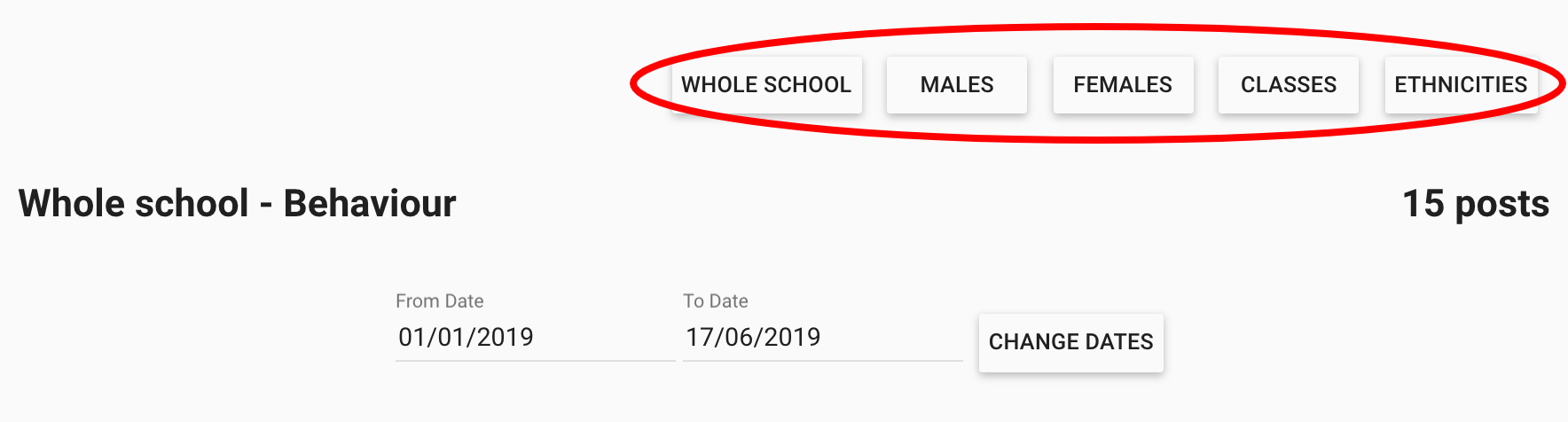Open the Classes breakdown
This screenshot has height=422, width=1568.
pyautogui.click(x=1288, y=85)
